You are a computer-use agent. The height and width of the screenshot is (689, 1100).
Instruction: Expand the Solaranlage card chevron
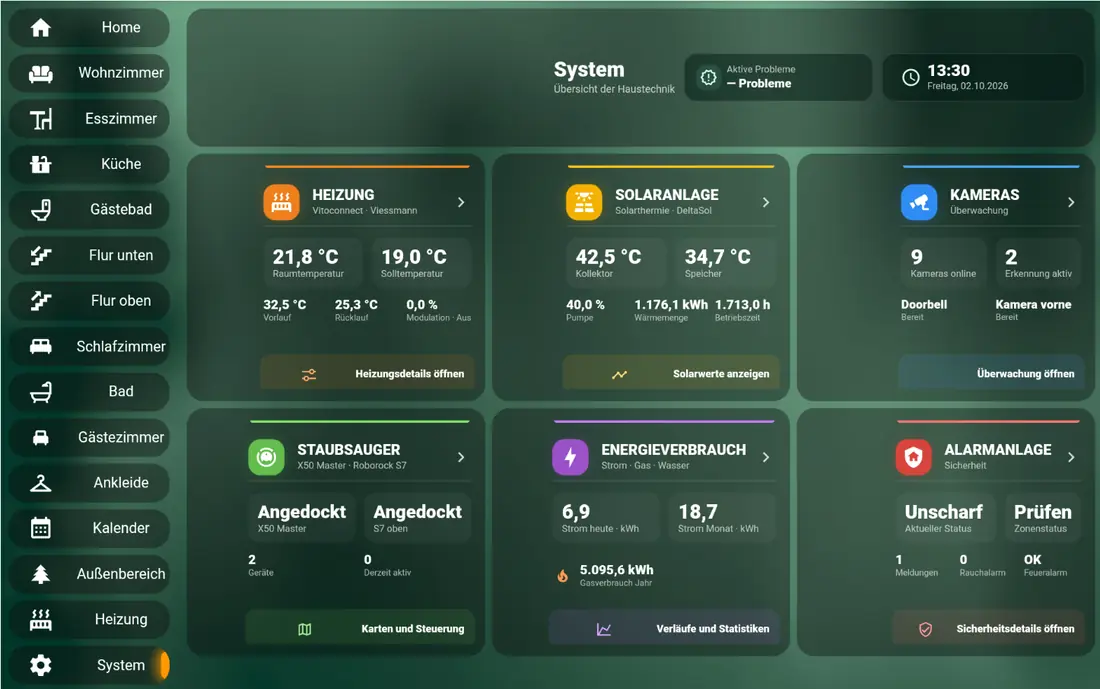pos(766,202)
